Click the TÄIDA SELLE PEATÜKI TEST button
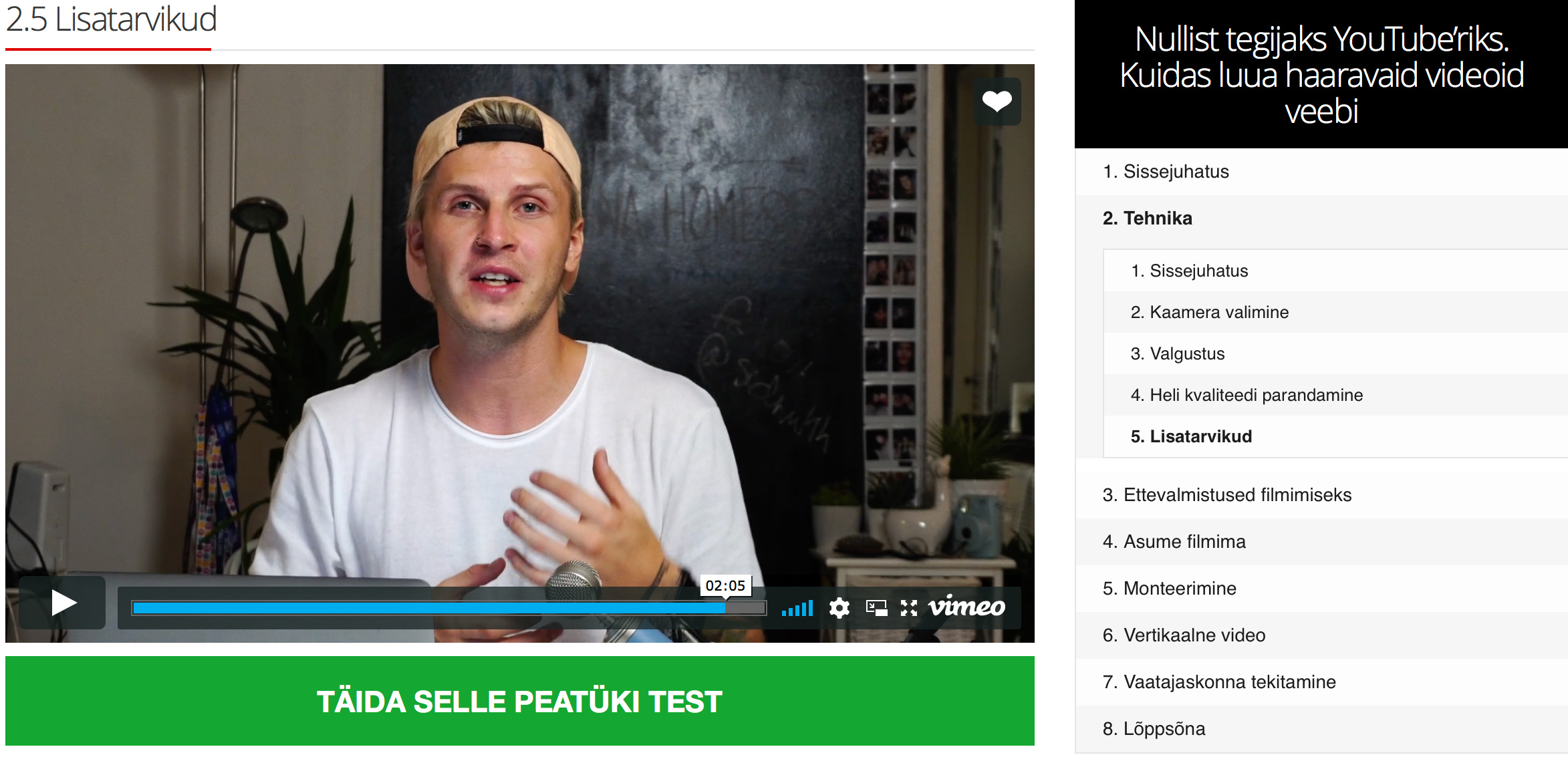 (520, 701)
